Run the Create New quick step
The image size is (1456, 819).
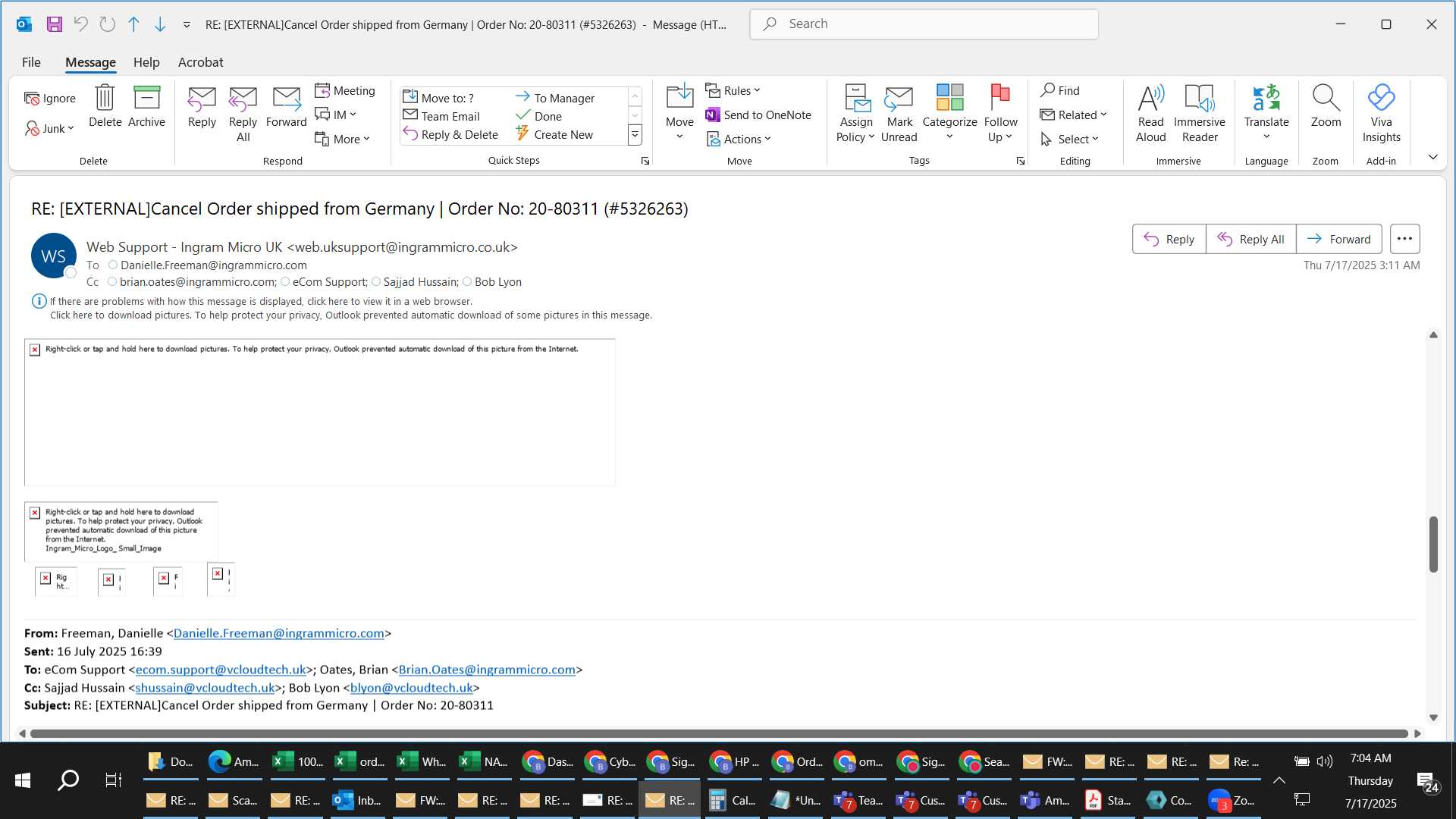tap(554, 134)
